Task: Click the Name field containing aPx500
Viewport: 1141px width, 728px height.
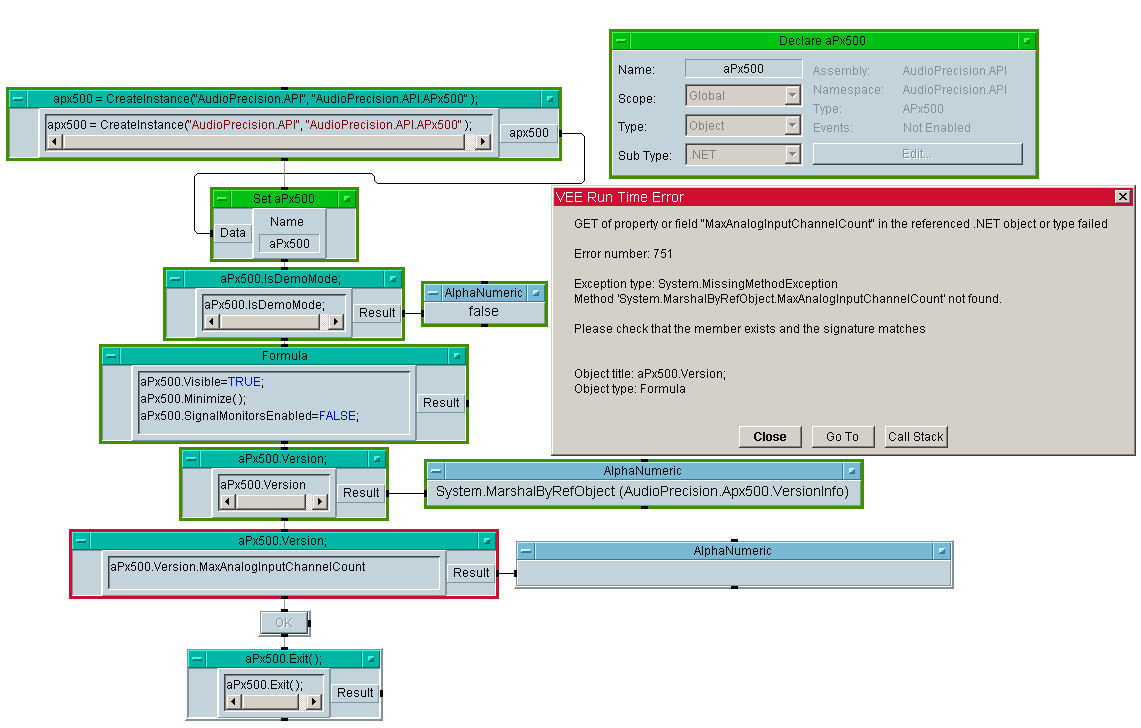Action: (743, 69)
